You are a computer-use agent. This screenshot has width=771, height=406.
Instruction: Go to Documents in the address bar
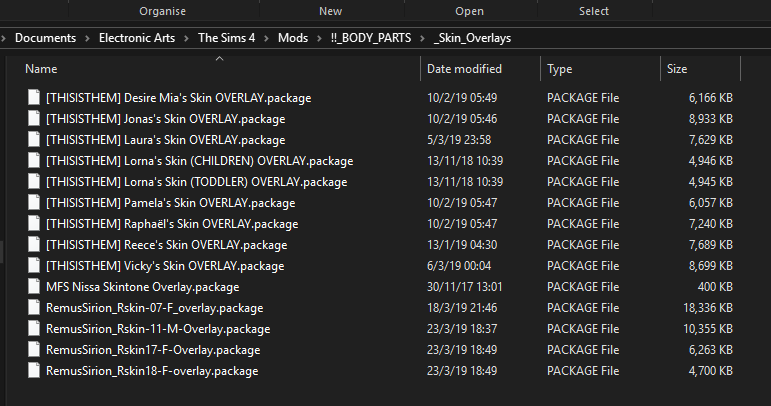[45, 38]
